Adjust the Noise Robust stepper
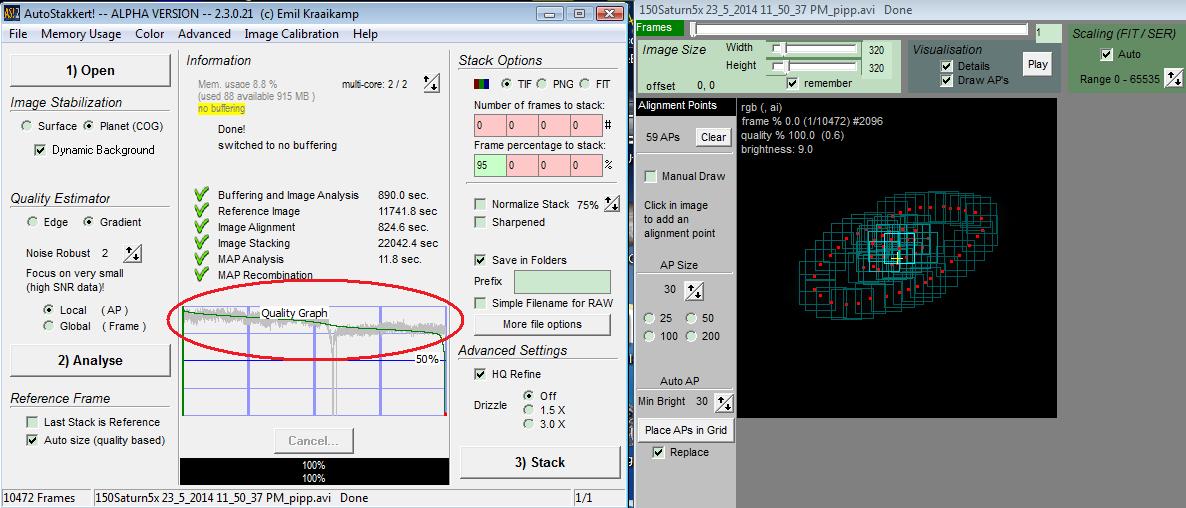 point(132,253)
